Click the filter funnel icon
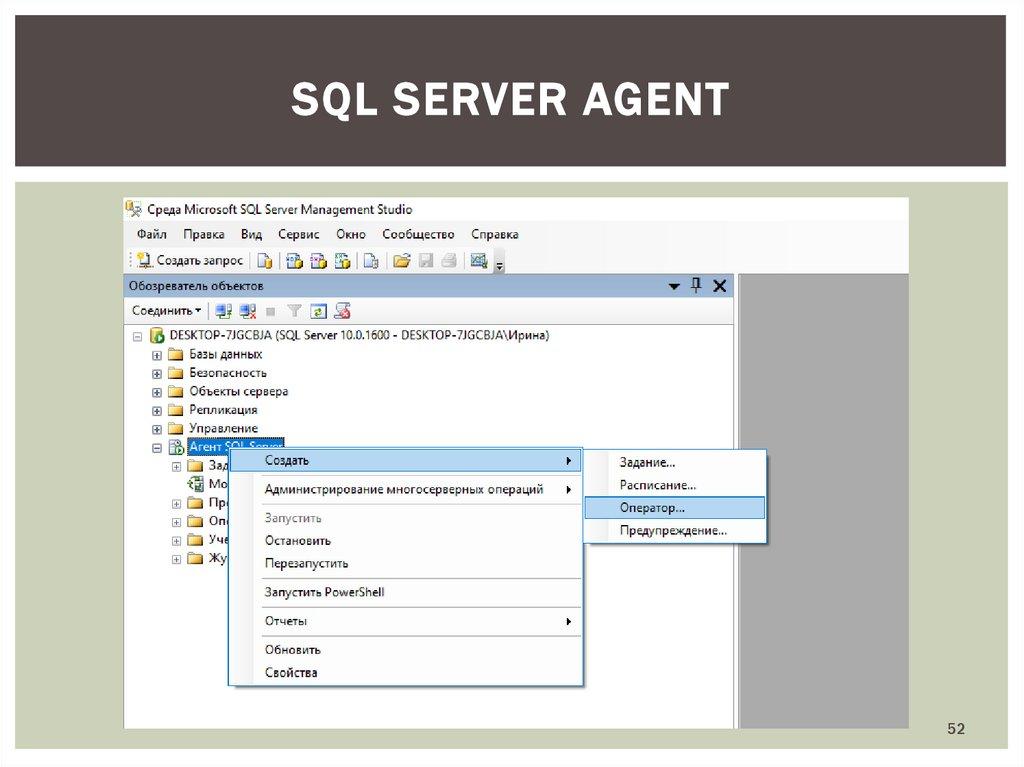1024x767 pixels. [295, 311]
